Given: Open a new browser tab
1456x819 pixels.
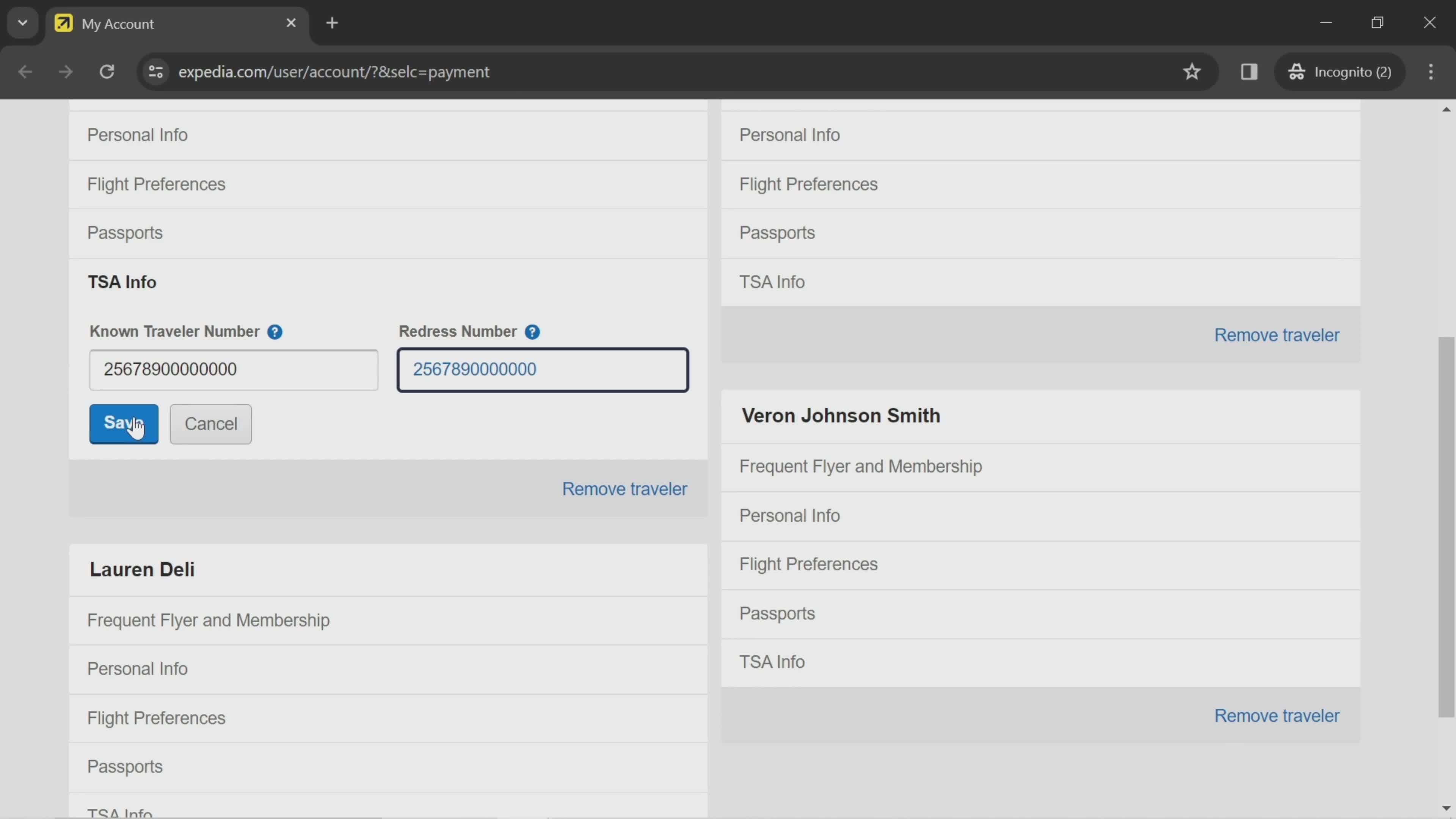Looking at the screenshot, I should click(x=333, y=23).
